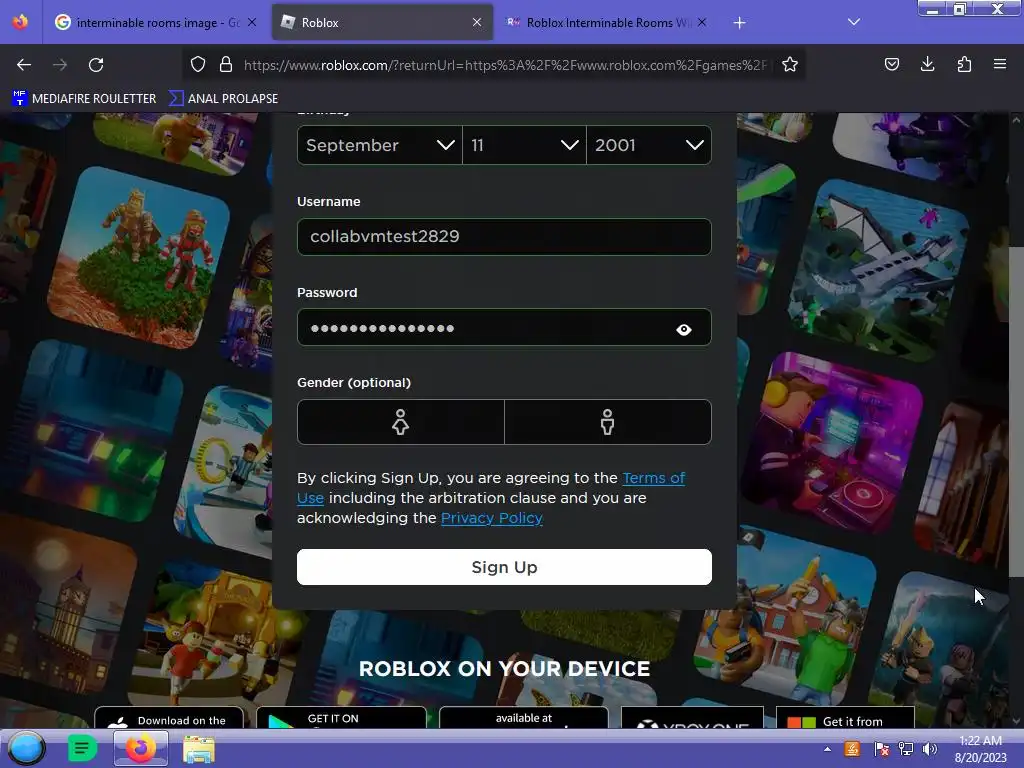Open the Pocket save button

tap(891, 64)
